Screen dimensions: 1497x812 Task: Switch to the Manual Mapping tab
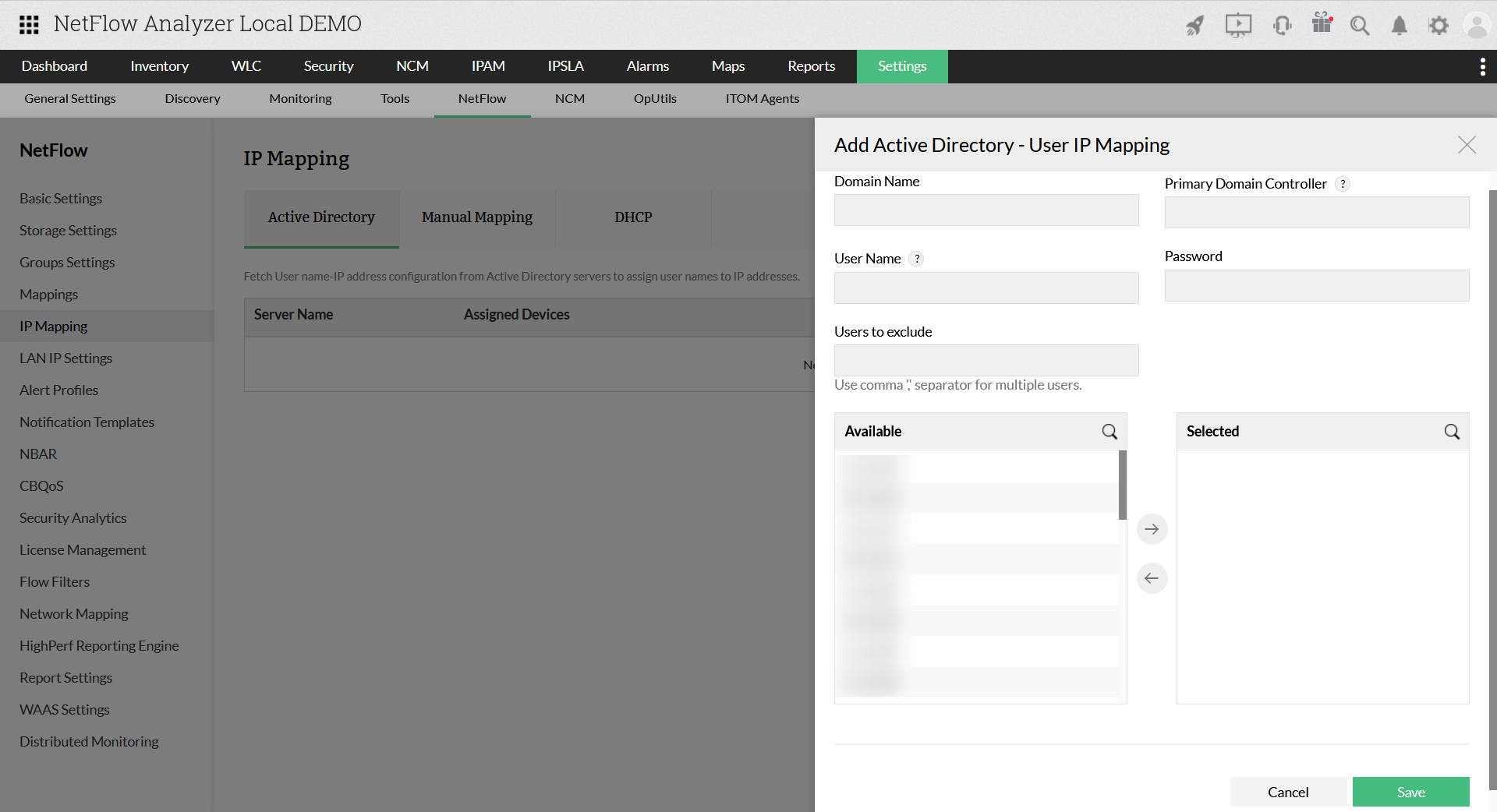click(x=476, y=217)
